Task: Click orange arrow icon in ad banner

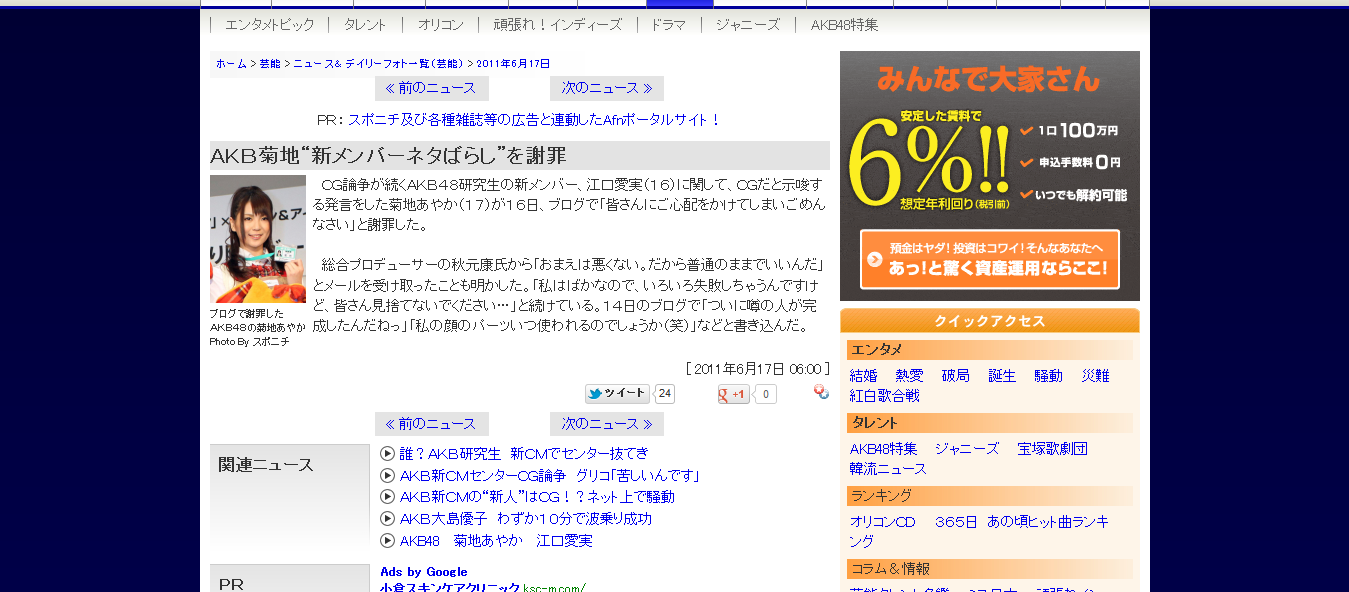Action: click(875, 260)
